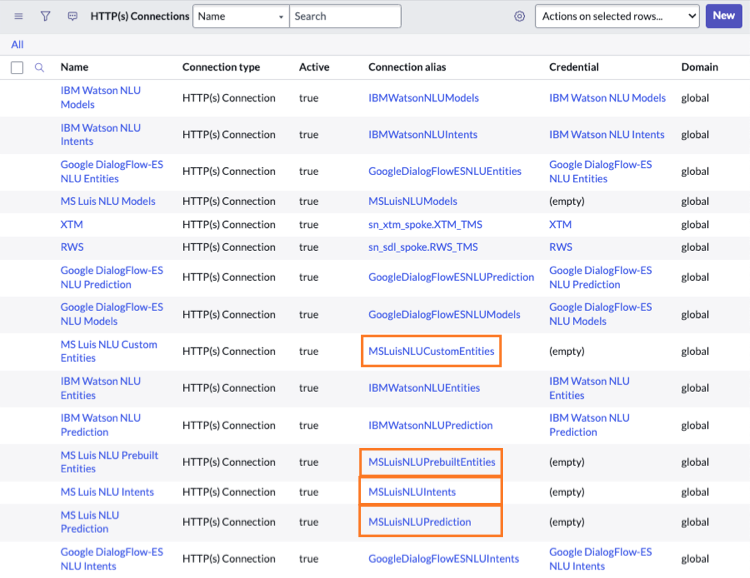Click the filter funnel icon
750x578 pixels.
[x=45, y=16]
